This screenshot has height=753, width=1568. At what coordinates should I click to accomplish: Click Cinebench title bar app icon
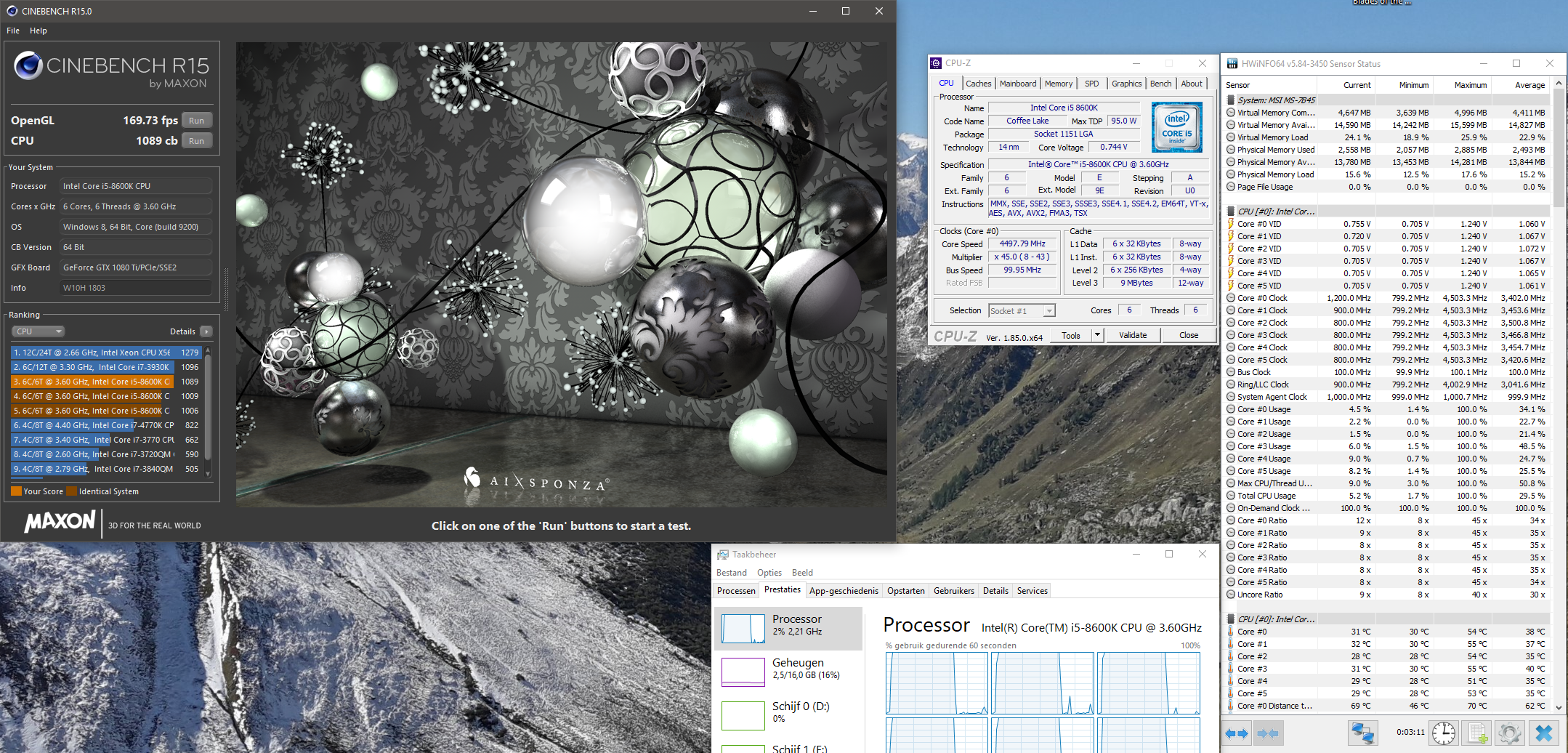pos(12,11)
